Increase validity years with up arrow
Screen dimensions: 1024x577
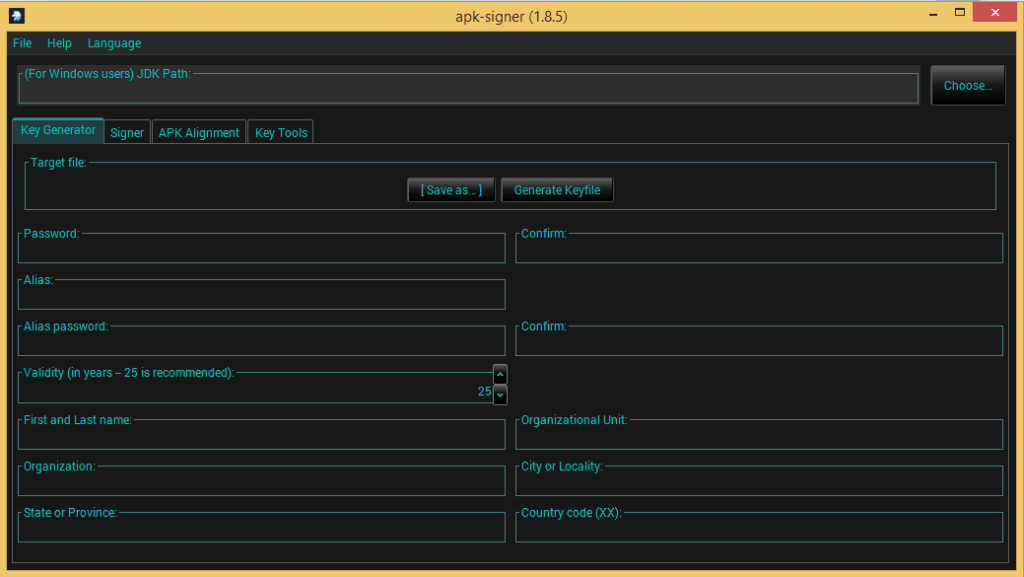500,374
